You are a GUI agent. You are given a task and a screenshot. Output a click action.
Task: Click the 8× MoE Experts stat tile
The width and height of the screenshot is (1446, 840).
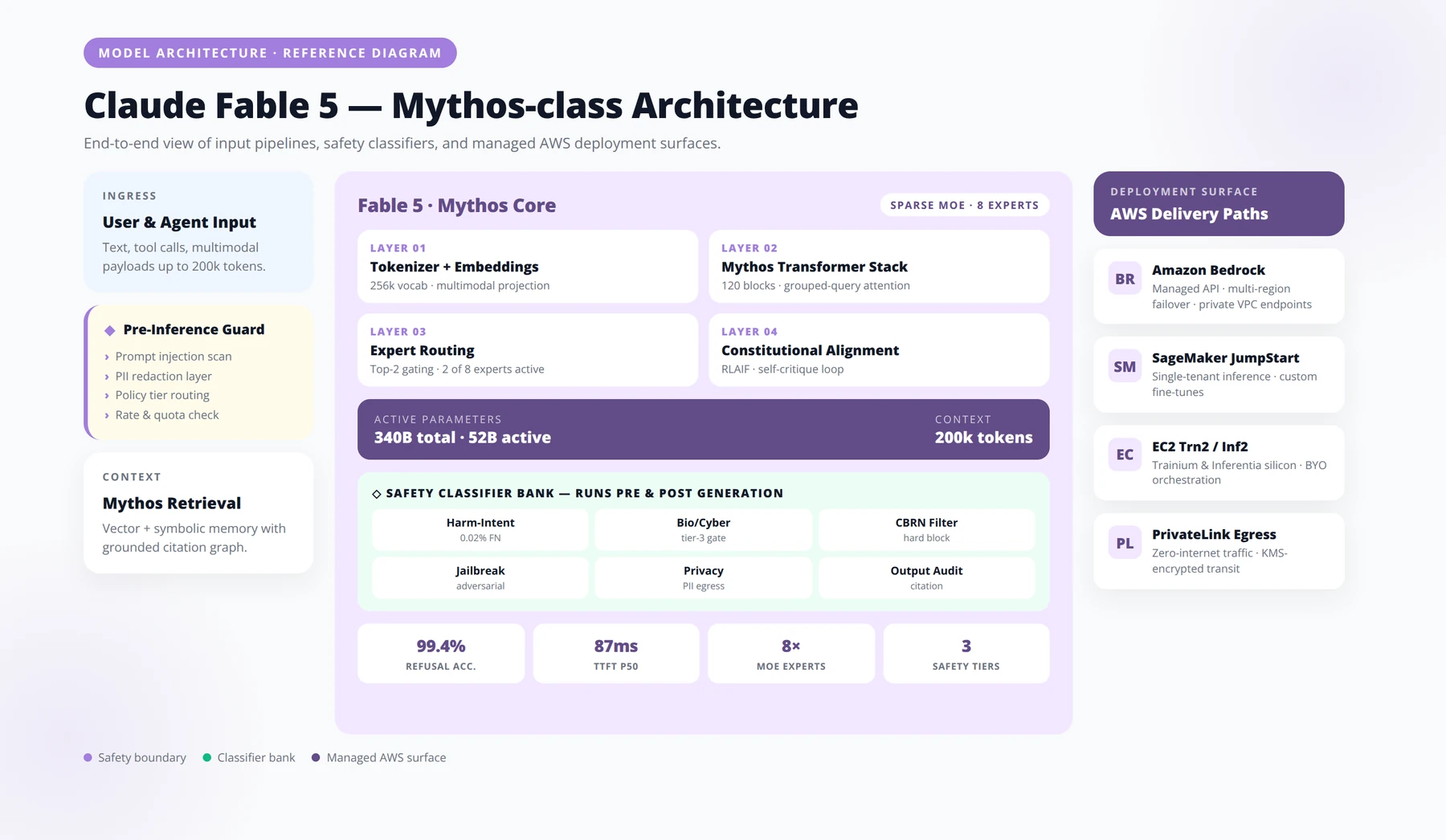791,654
